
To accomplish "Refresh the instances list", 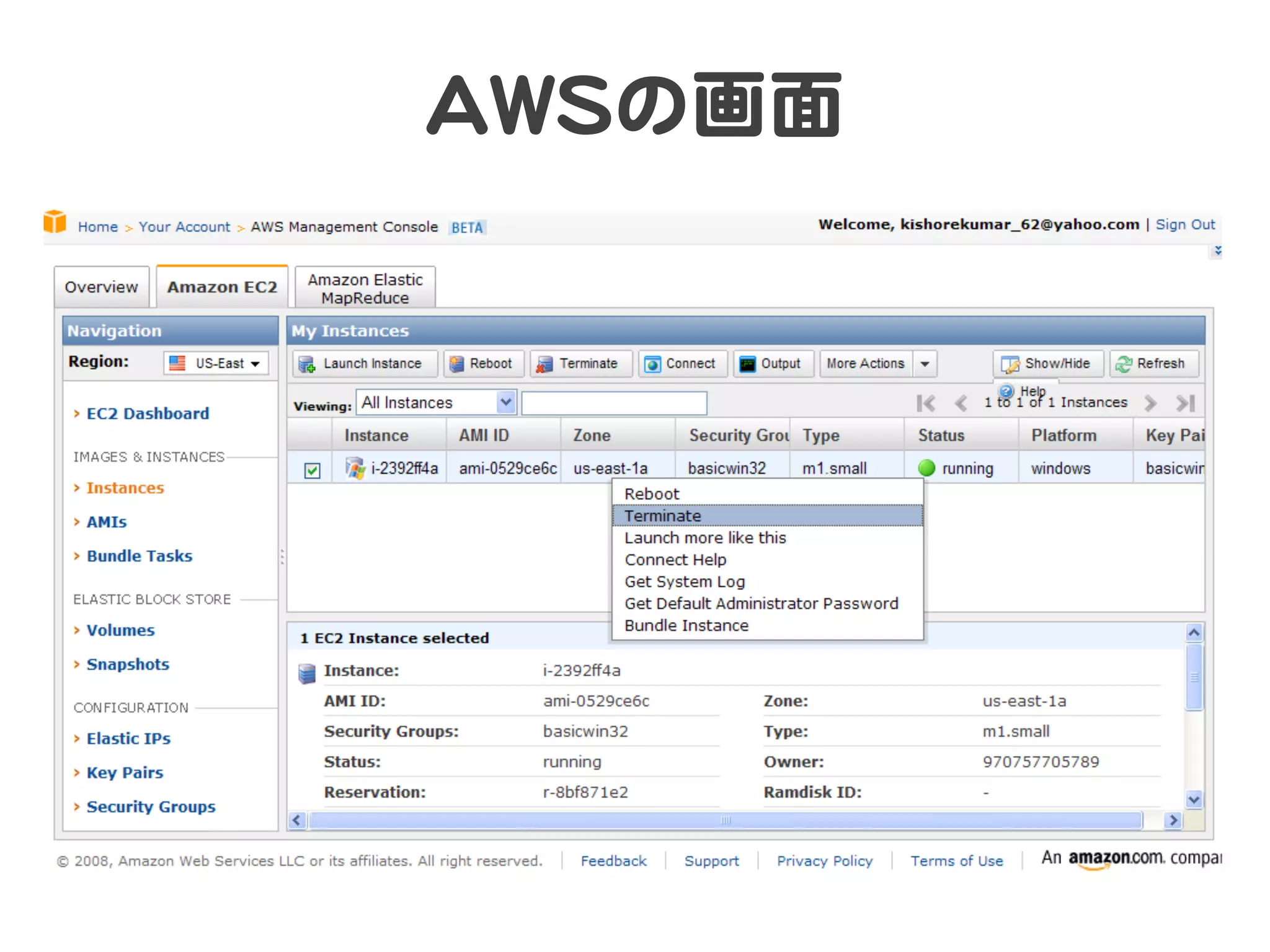I will 1154,364.
